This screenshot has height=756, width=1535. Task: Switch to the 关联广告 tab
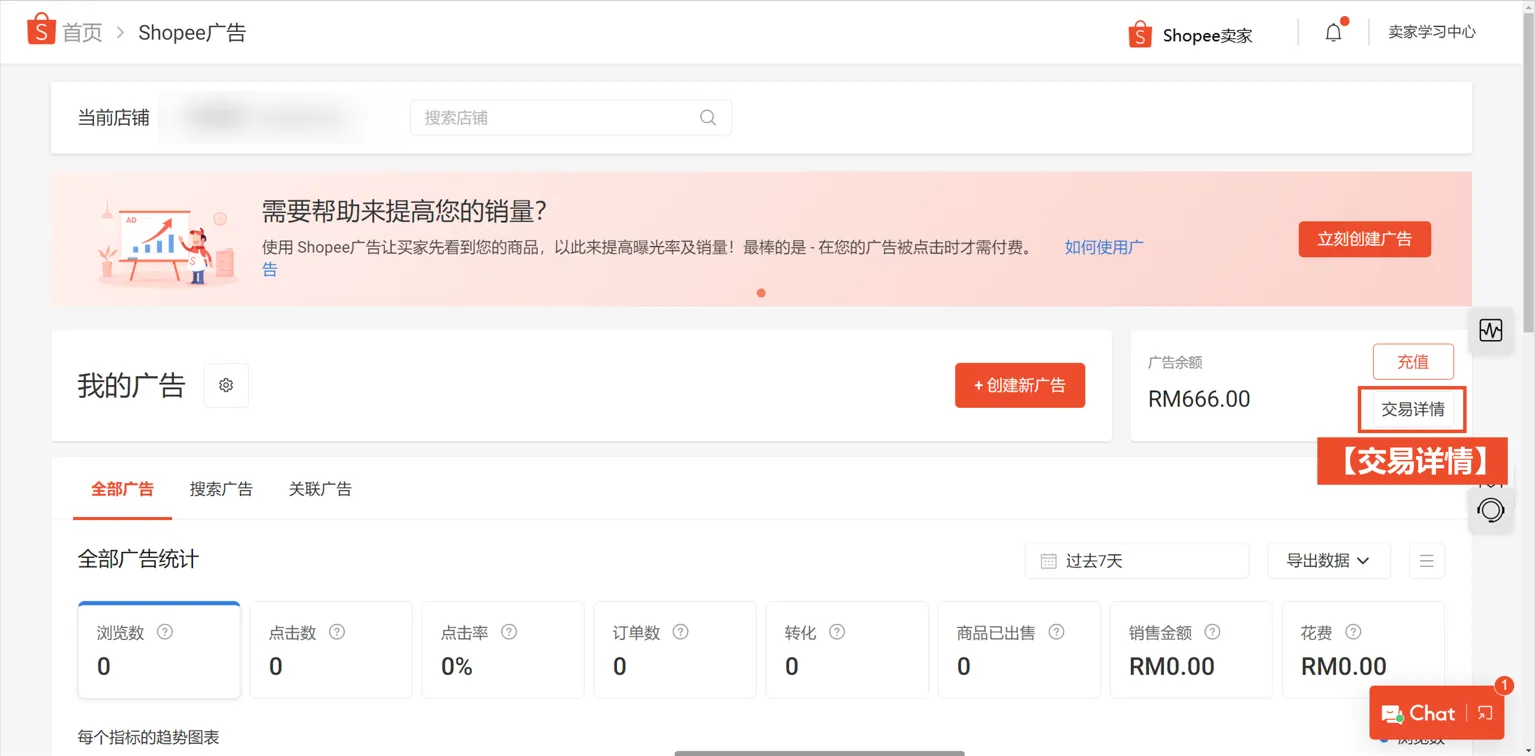click(320, 488)
